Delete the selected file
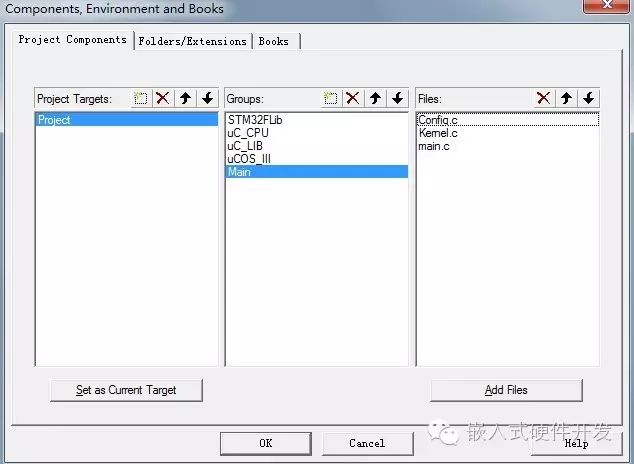This screenshot has height=464, width=634. [544, 98]
